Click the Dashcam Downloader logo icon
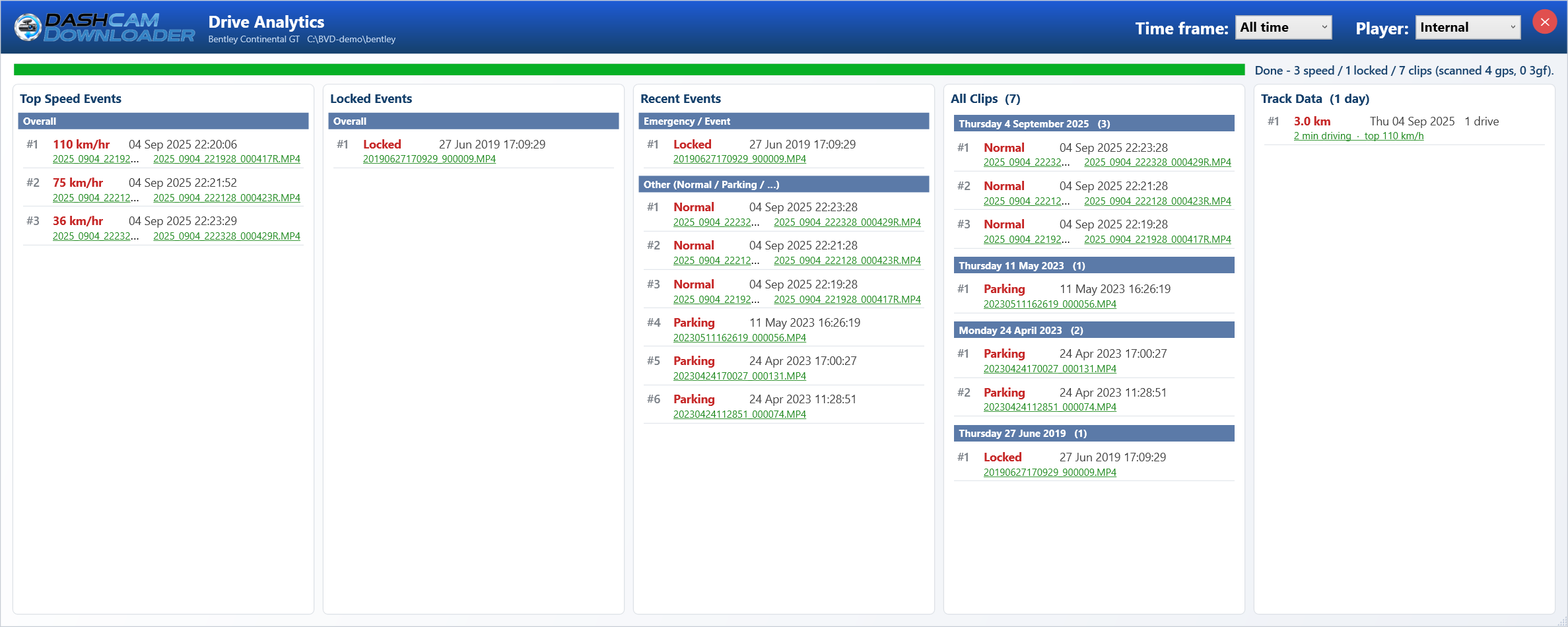The height and width of the screenshot is (627, 1568). click(28, 27)
